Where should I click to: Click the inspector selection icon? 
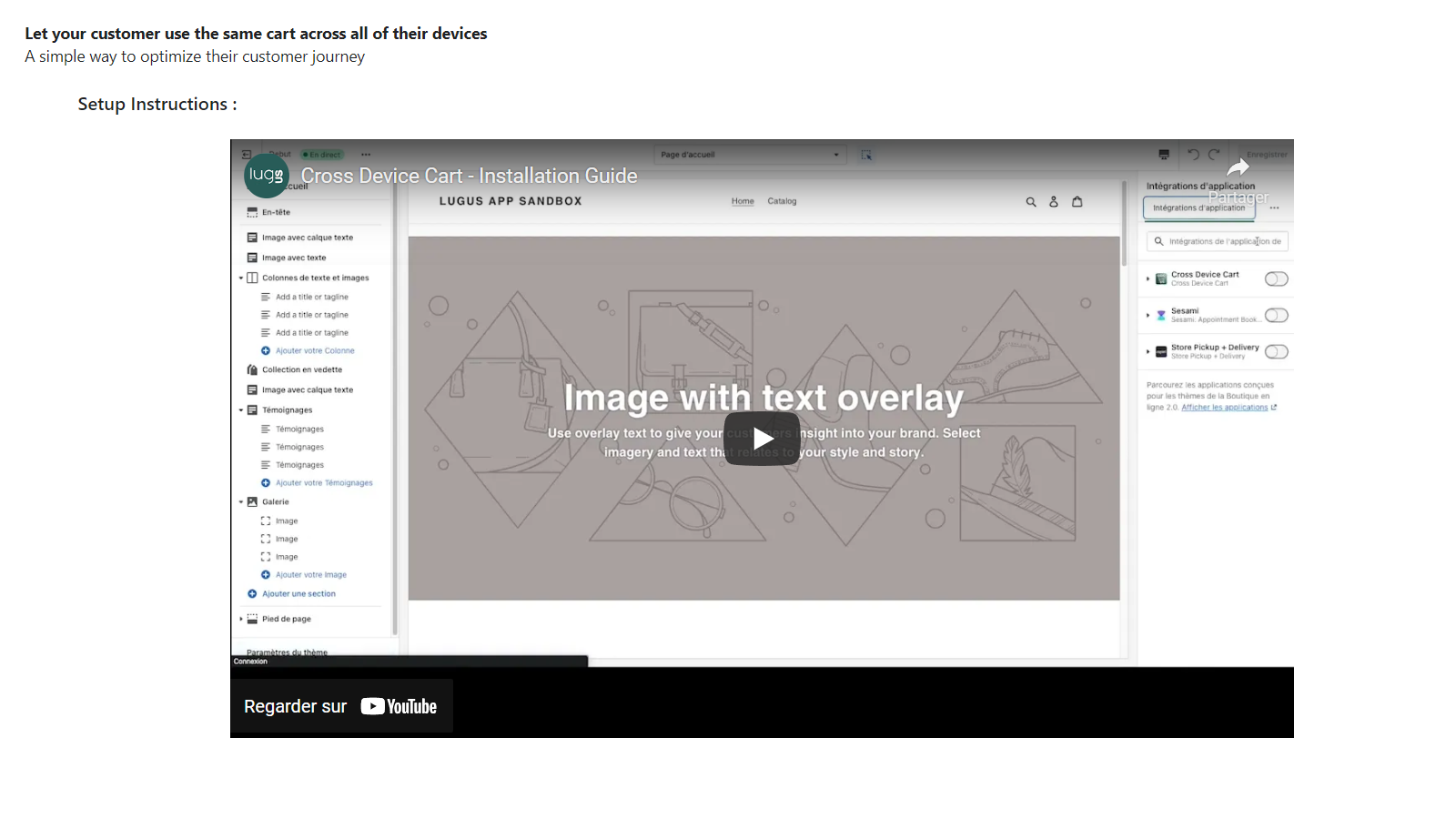click(866, 155)
